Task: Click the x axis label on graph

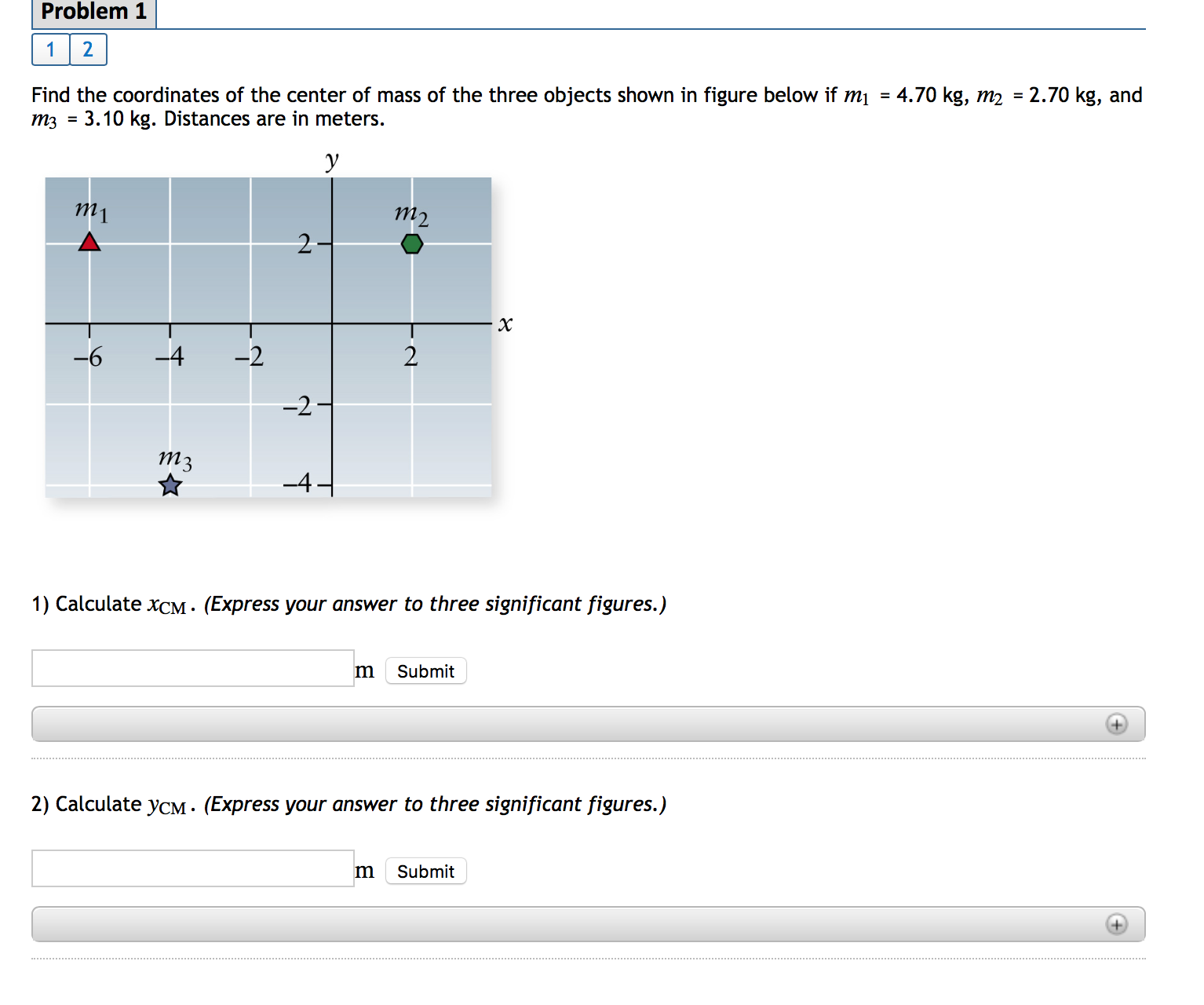Action: pyautogui.click(x=505, y=323)
